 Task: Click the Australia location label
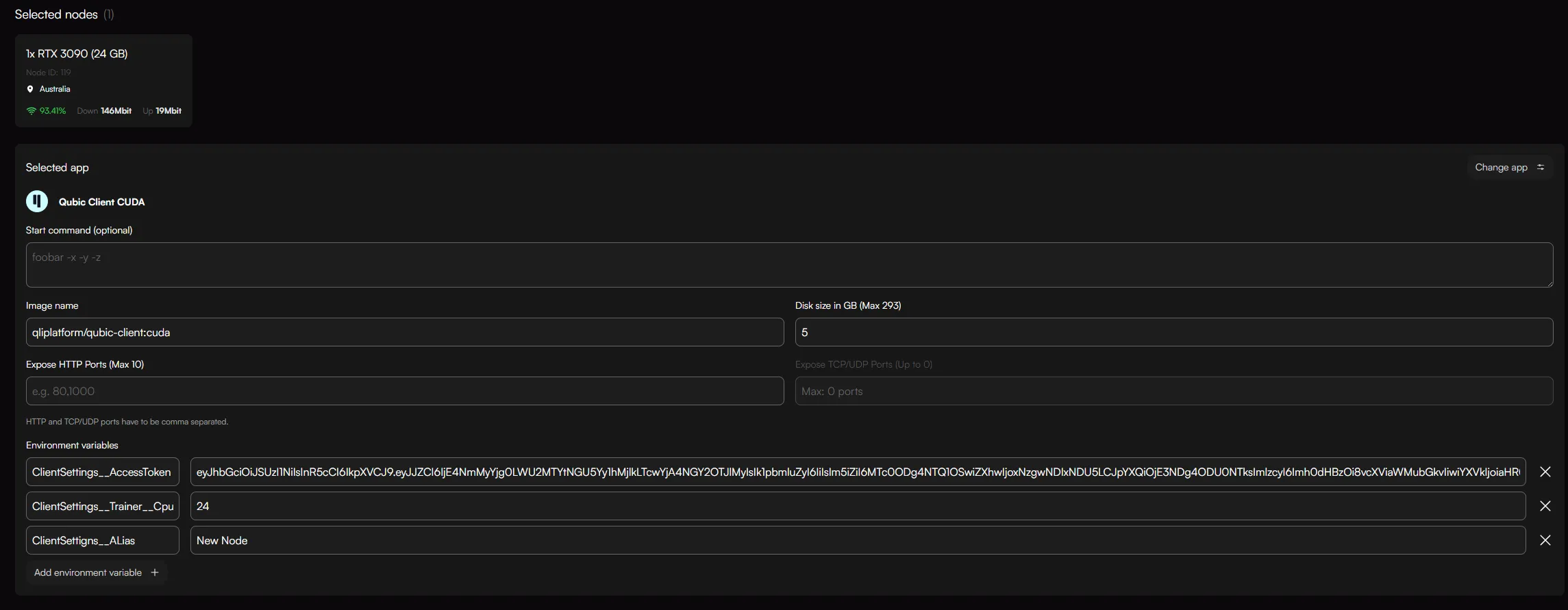point(55,89)
